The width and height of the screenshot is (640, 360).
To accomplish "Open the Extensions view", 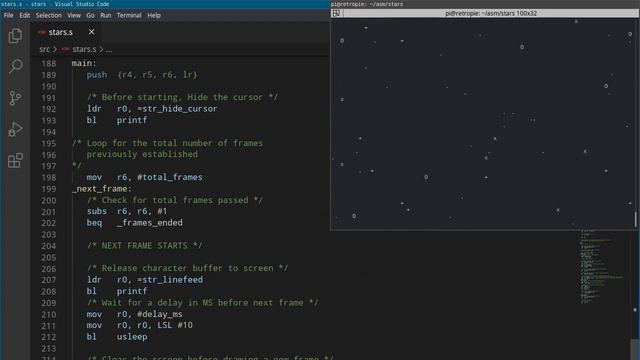I will (15, 160).
